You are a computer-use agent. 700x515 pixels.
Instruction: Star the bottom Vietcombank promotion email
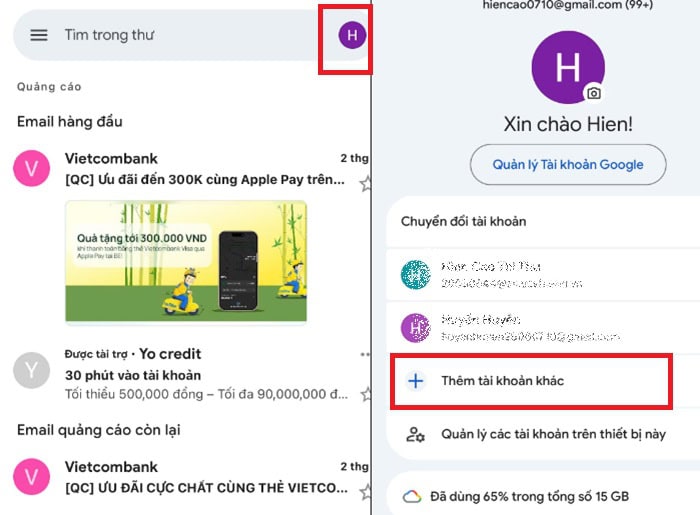(366, 492)
